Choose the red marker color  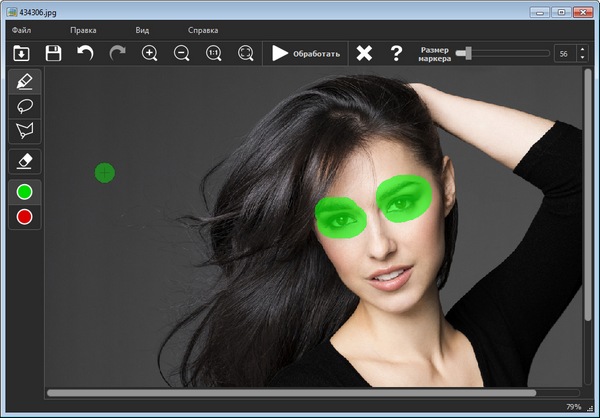(25, 216)
